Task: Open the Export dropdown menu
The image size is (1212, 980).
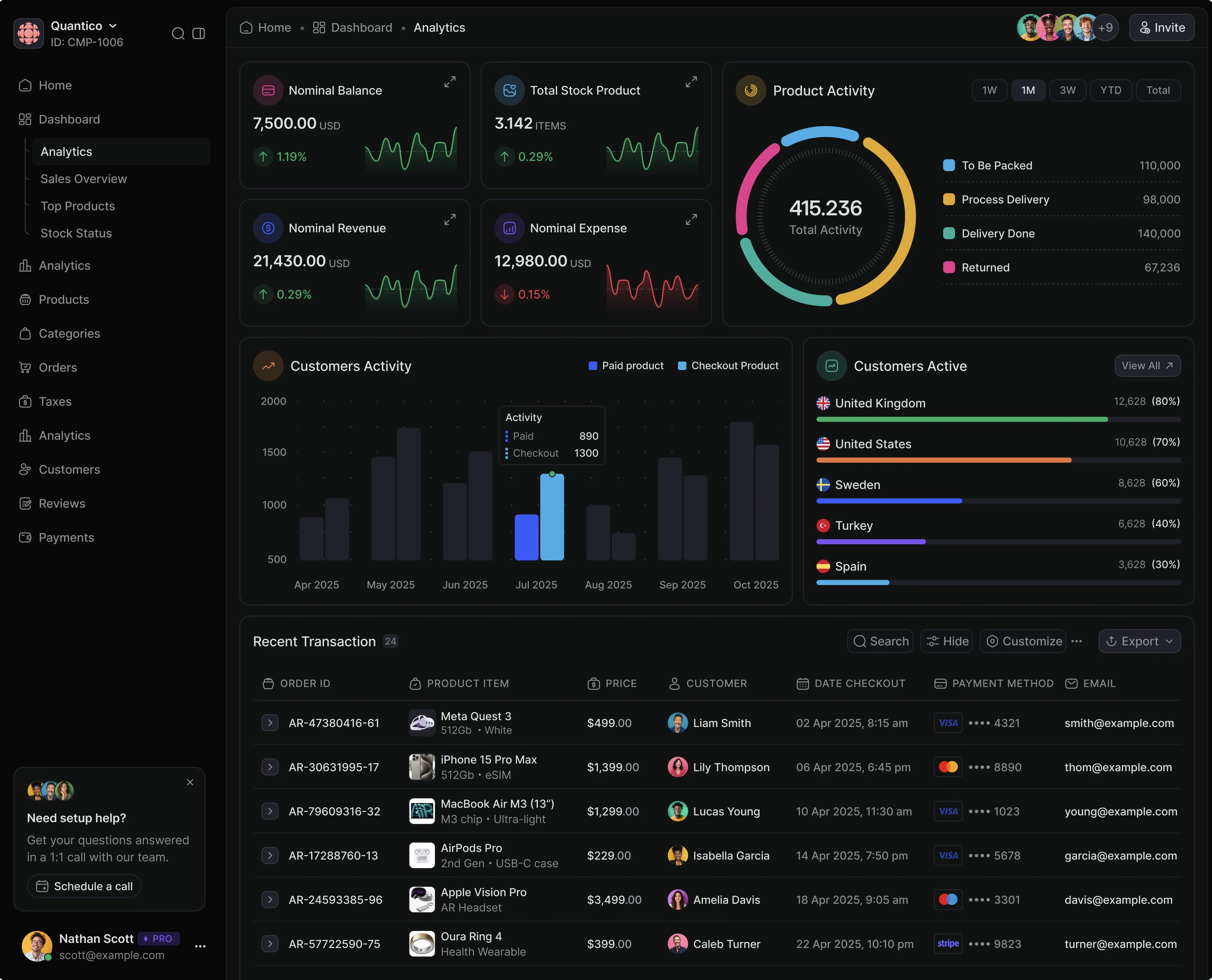Action: coord(1139,641)
